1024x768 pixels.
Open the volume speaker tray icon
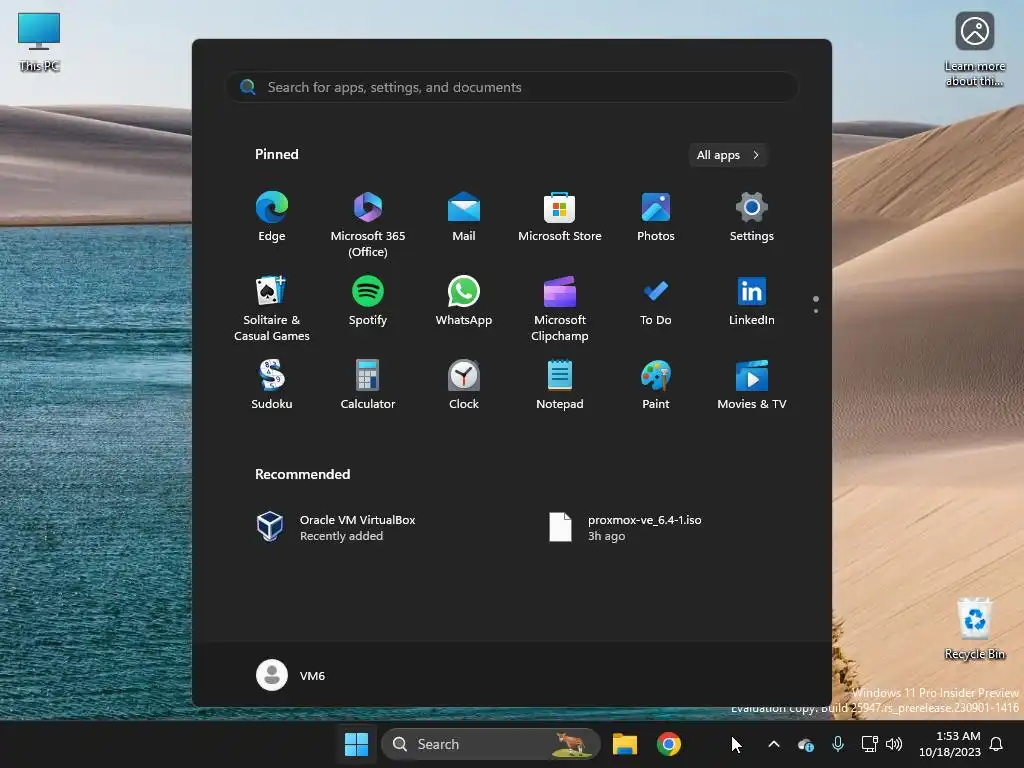point(894,744)
